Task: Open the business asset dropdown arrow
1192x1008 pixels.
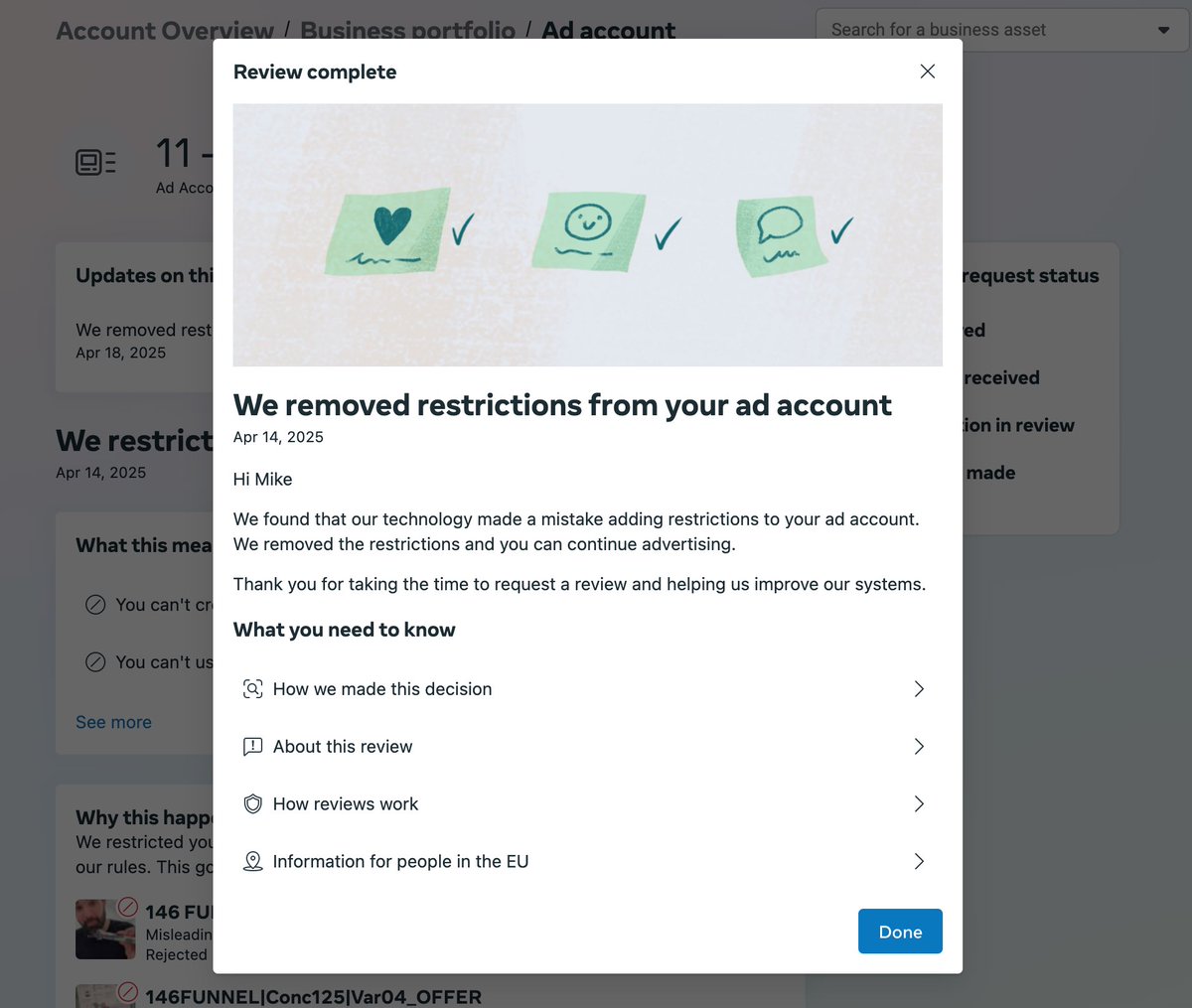Action: tap(1163, 30)
